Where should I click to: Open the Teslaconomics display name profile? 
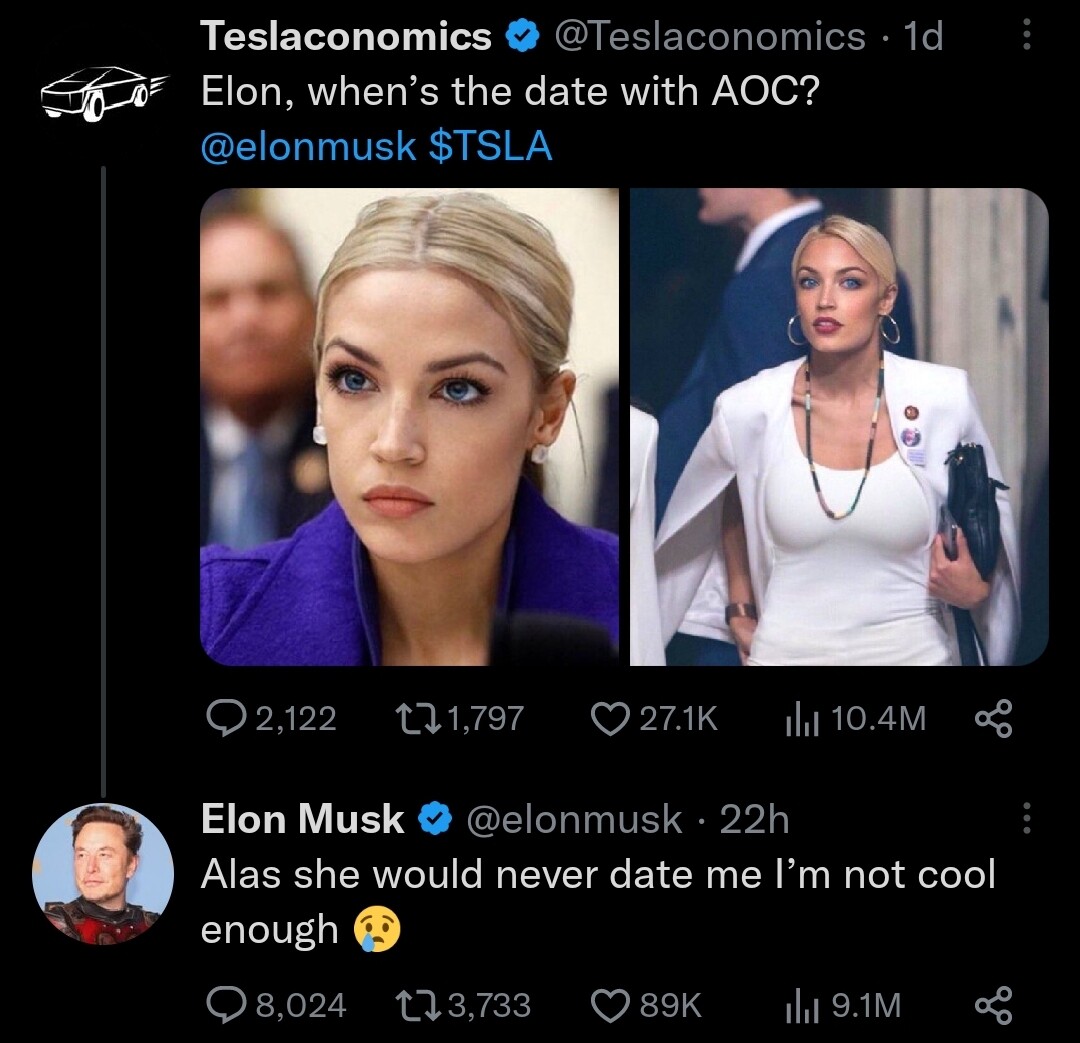click(x=346, y=38)
